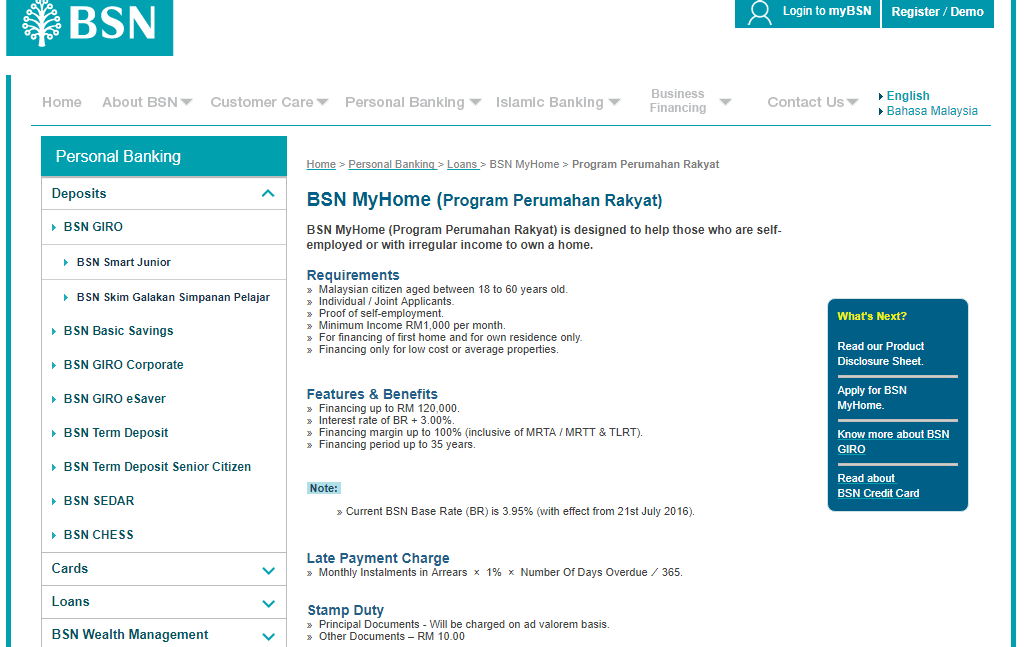The height and width of the screenshot is (647, 1024).
Task: Click 'Proof of self-employment' requirement line
Action: pyautogui.click(x=381, y=313)
